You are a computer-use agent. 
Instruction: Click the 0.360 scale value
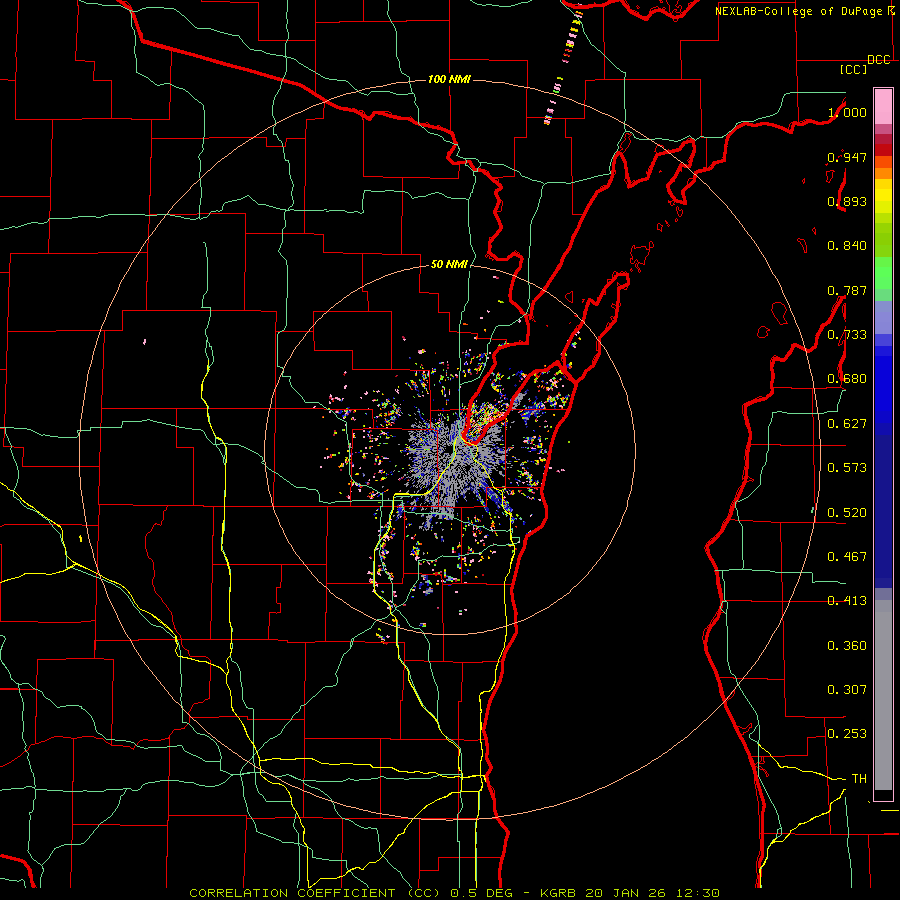(847, 646)
